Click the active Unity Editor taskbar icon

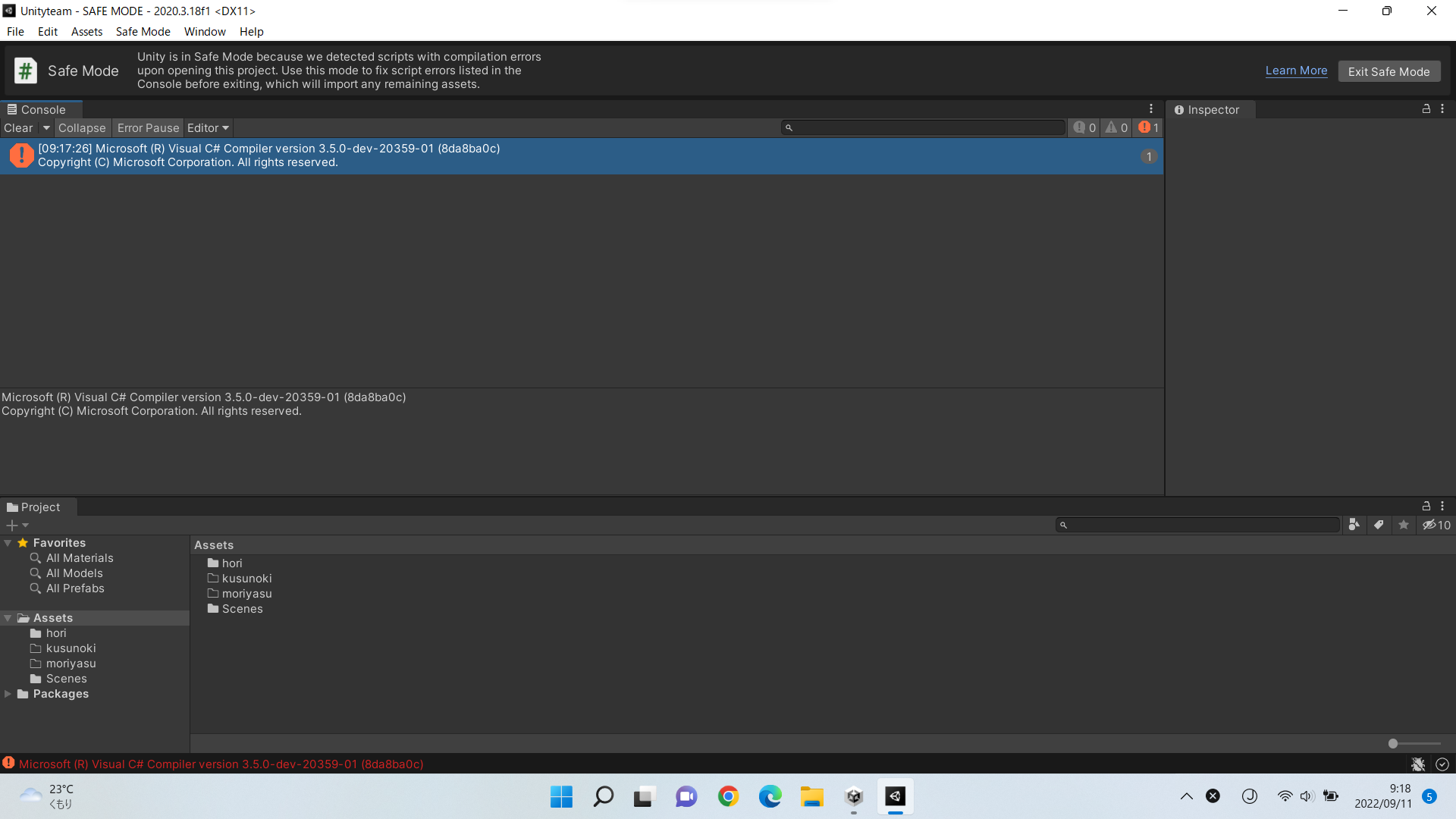[896, 796]
